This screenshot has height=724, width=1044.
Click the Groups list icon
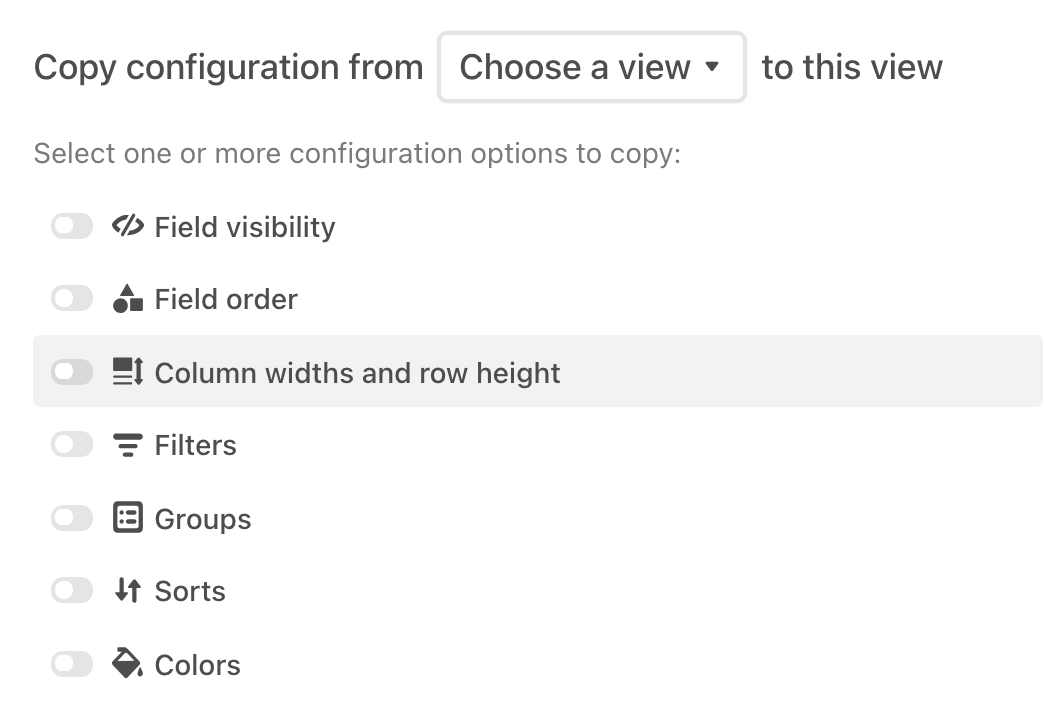click(x=128, y=518)
